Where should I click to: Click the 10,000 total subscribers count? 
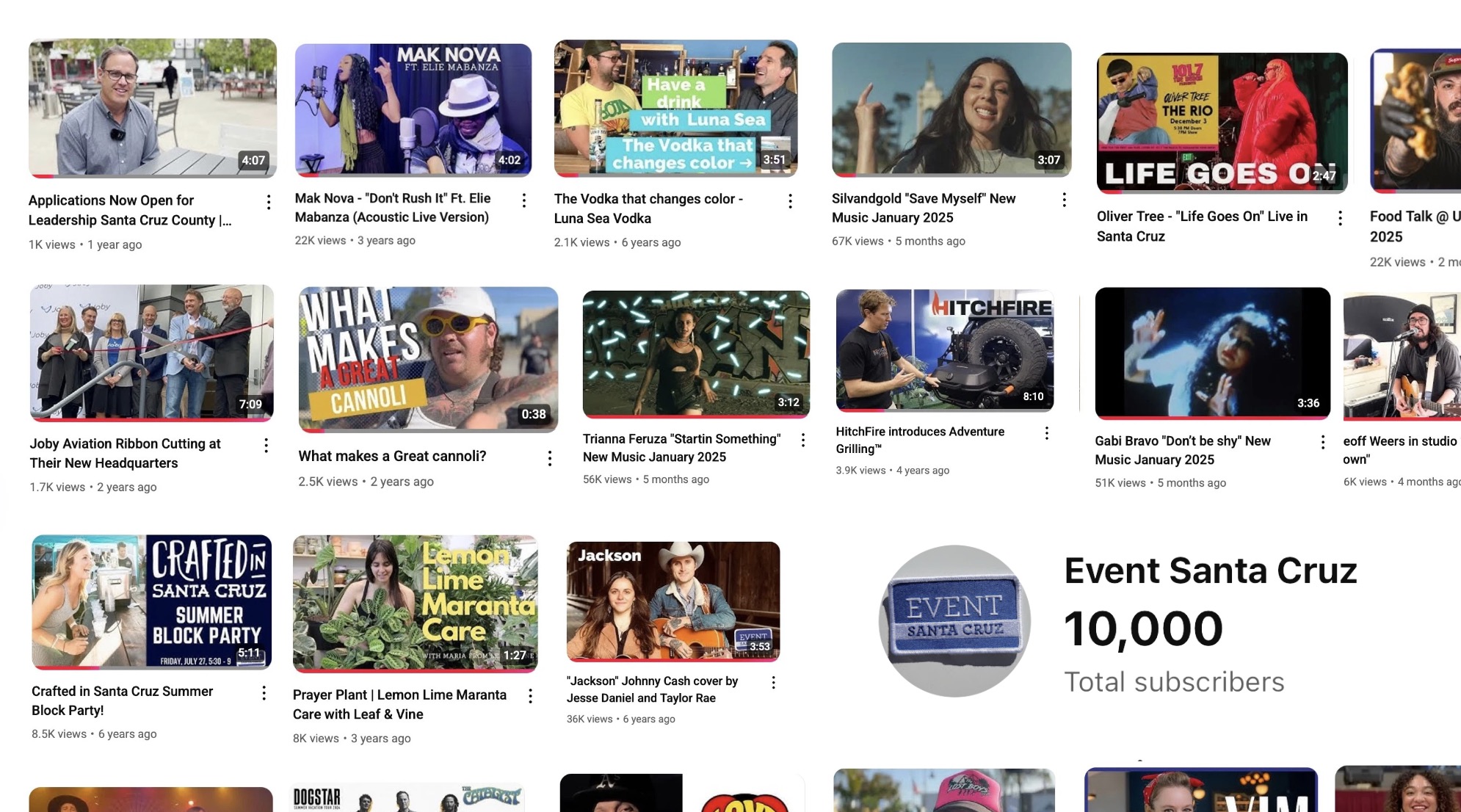tap(1143, 629)
